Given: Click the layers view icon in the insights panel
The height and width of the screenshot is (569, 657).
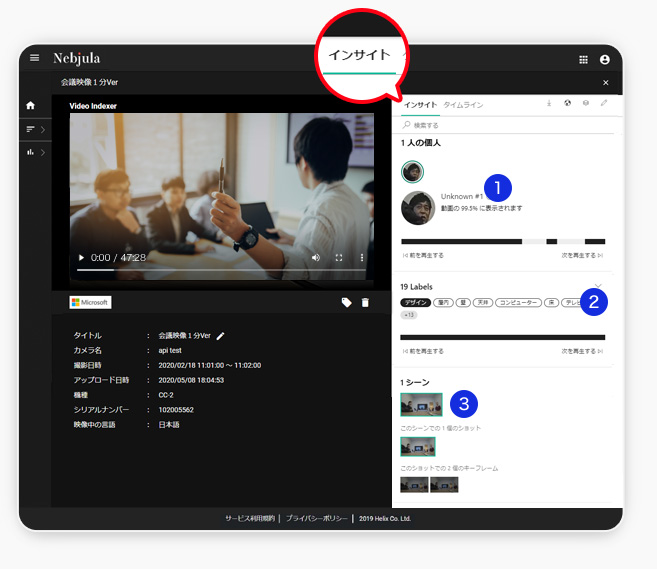Looking at the screenshot, I should [586, 103].
